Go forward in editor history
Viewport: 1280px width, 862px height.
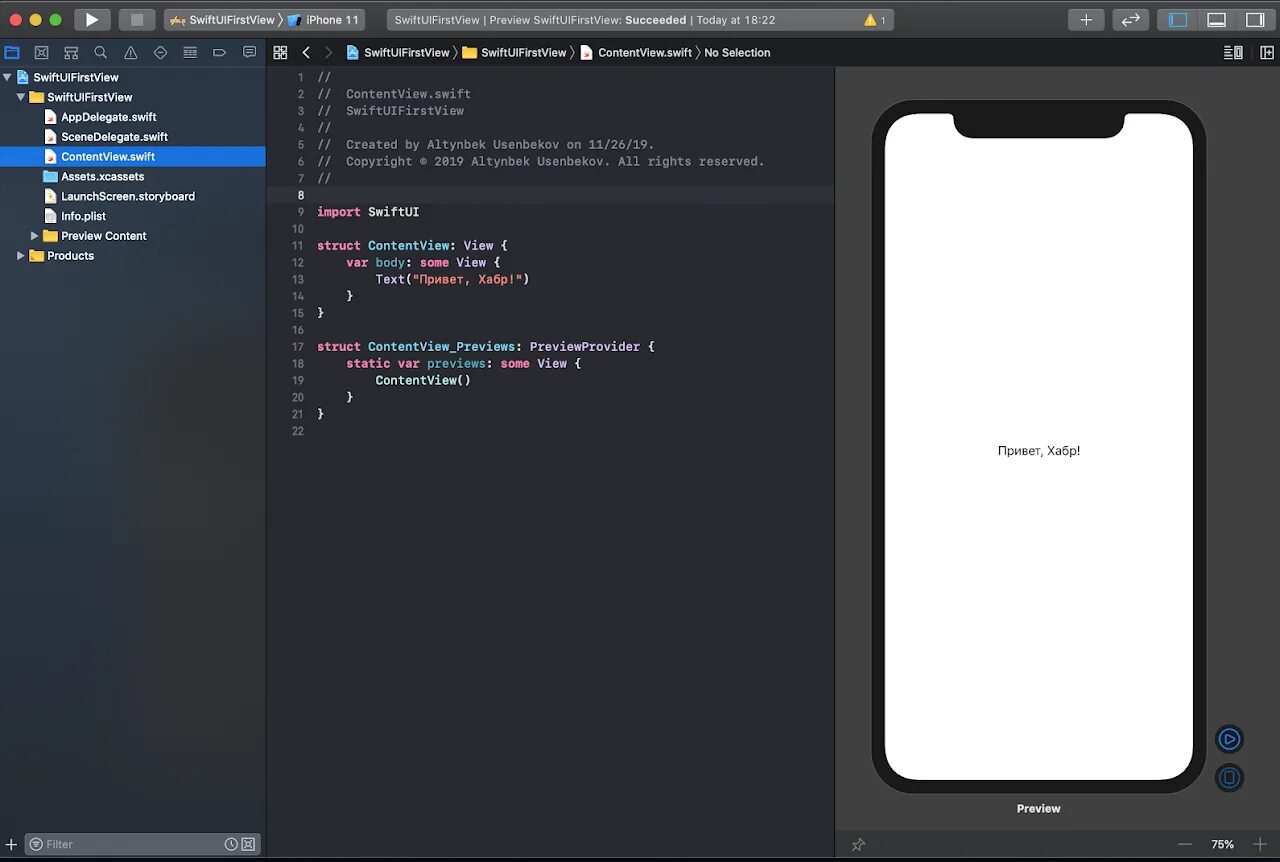click(x=328, y=52)
